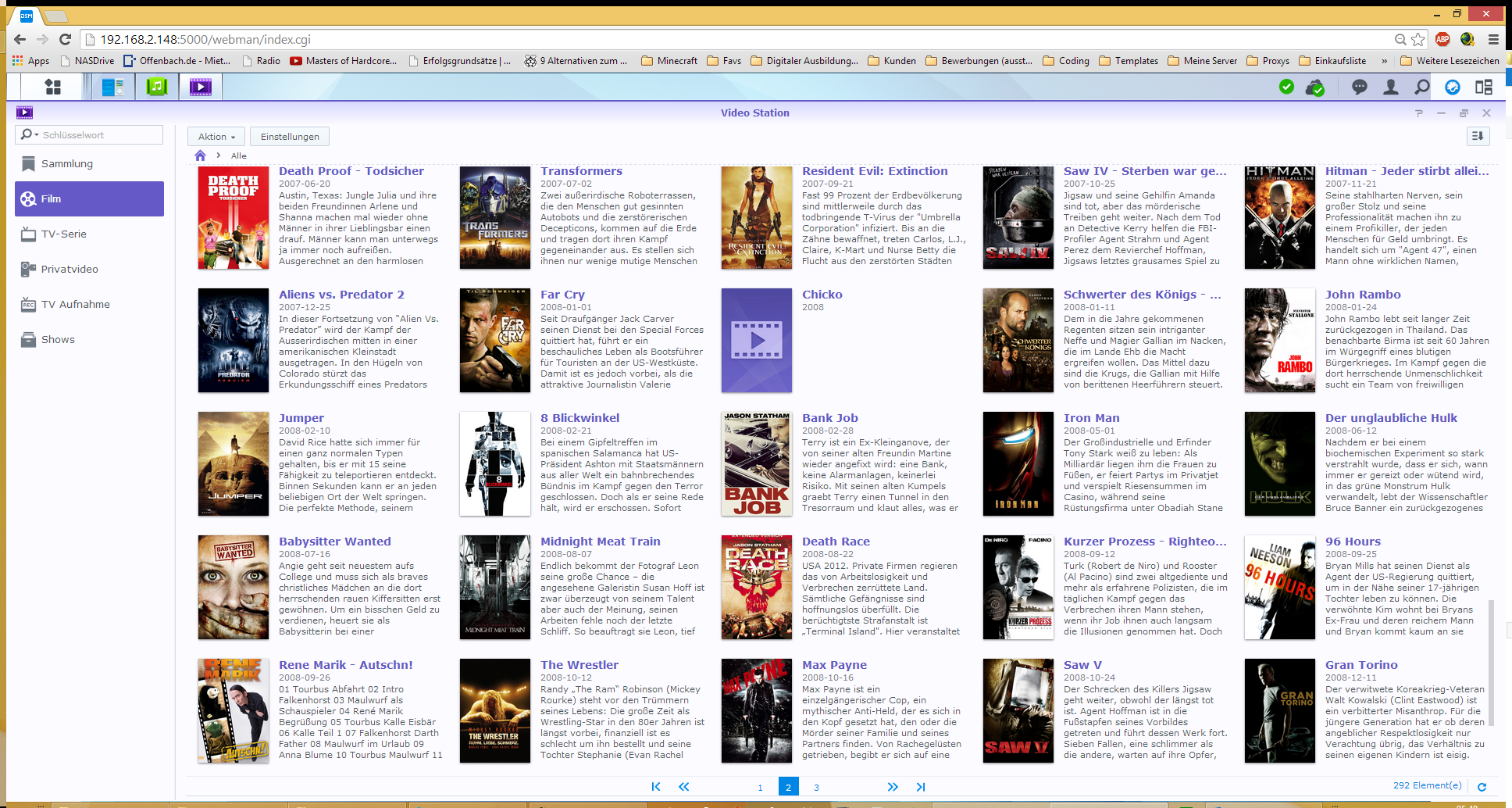Open the Iron Man movie title link
The height and width of the screenshot is (808, 1512).
(1091, 418)
